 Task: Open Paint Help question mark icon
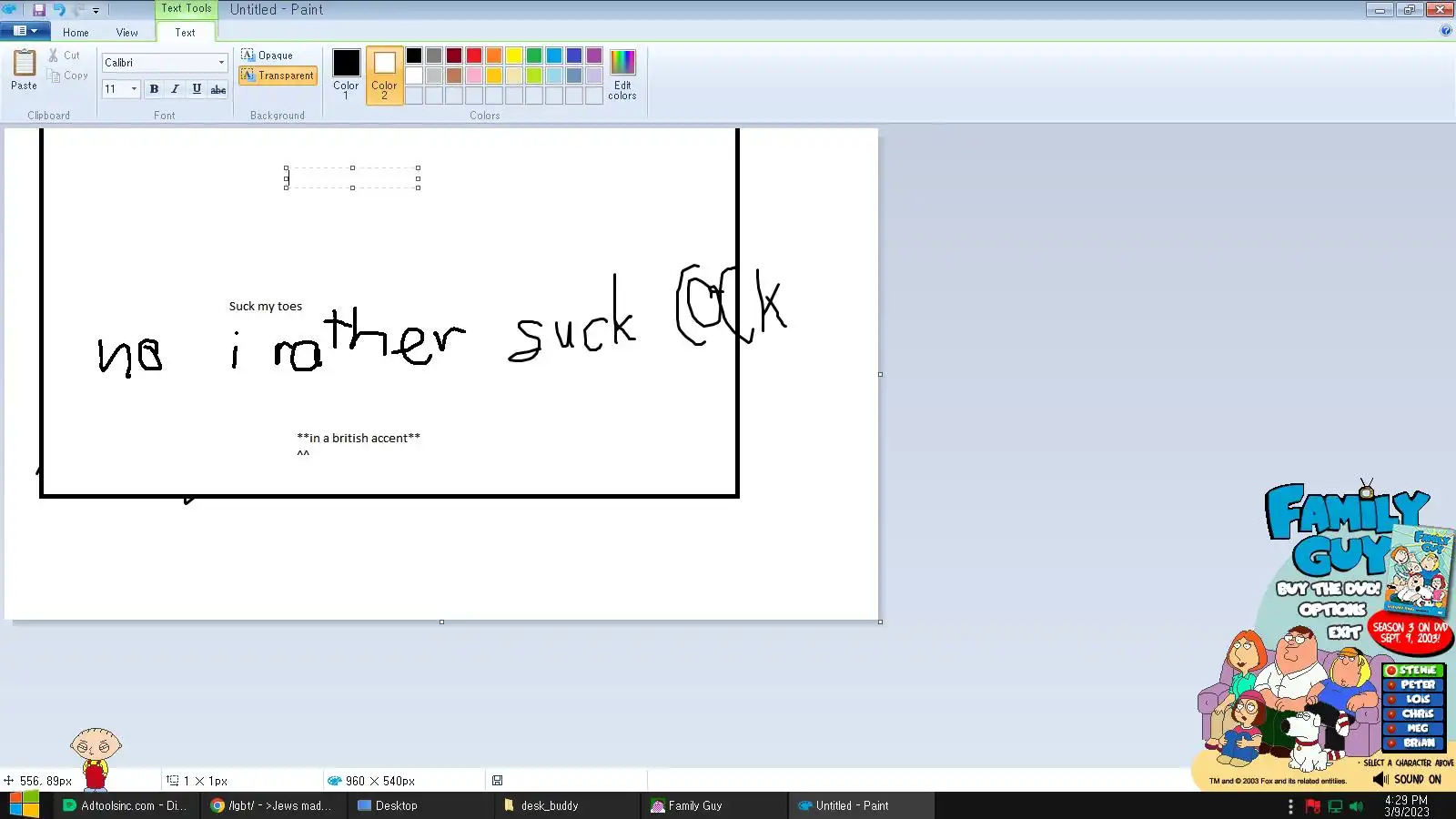click(1446, 30)
